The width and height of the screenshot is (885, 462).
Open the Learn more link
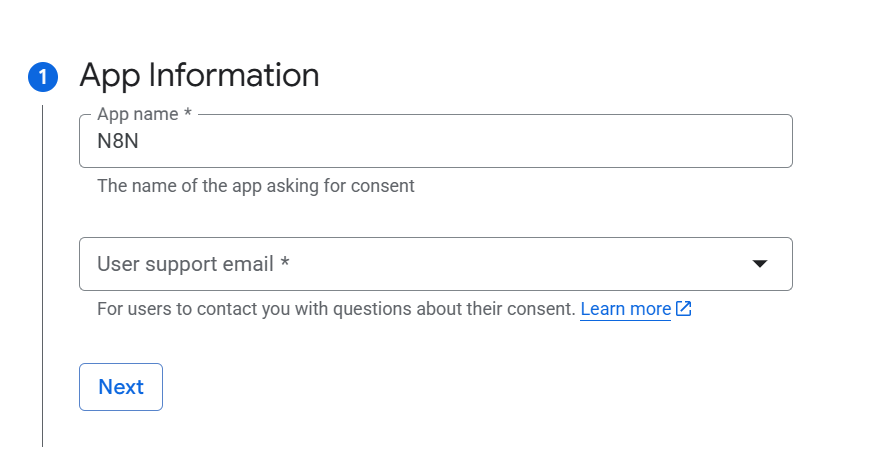click(625, 309)
